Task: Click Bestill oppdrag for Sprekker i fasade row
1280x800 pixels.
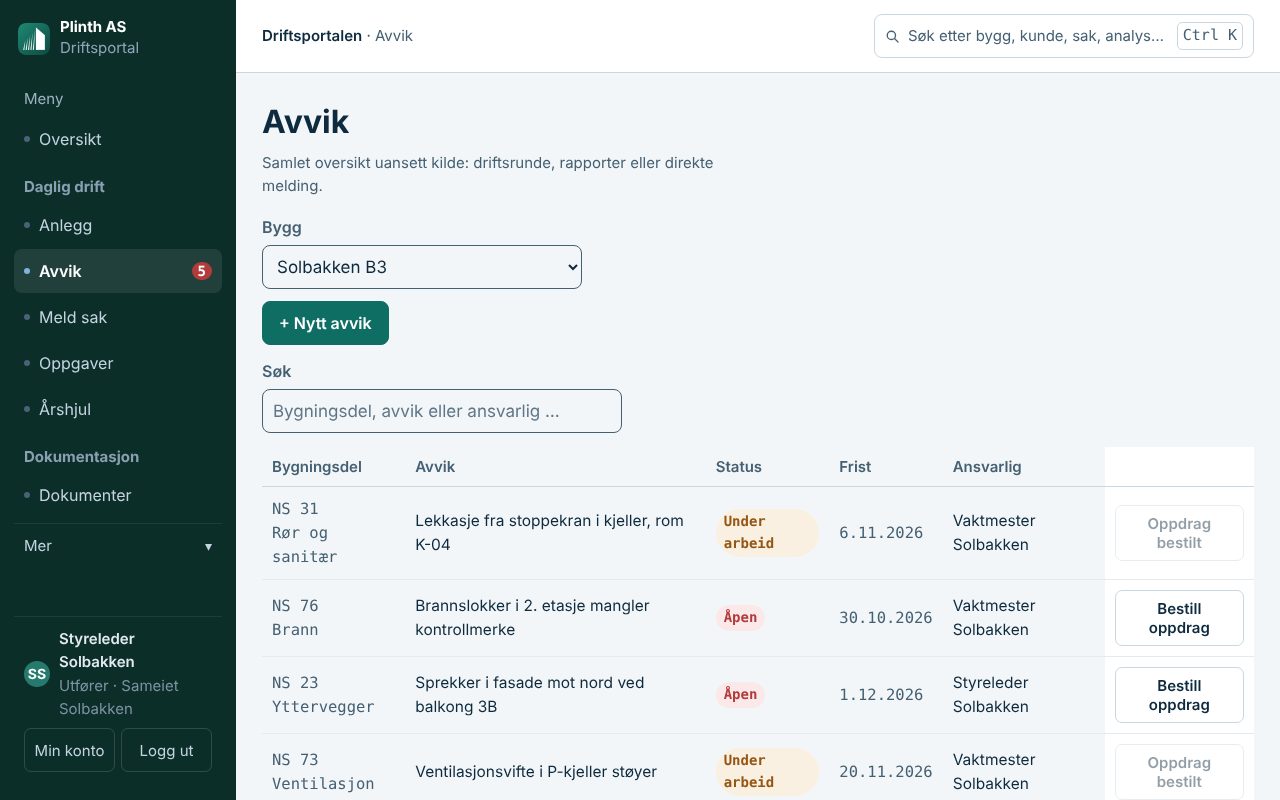Action: pyautogui.click(x=1179, y=695)
